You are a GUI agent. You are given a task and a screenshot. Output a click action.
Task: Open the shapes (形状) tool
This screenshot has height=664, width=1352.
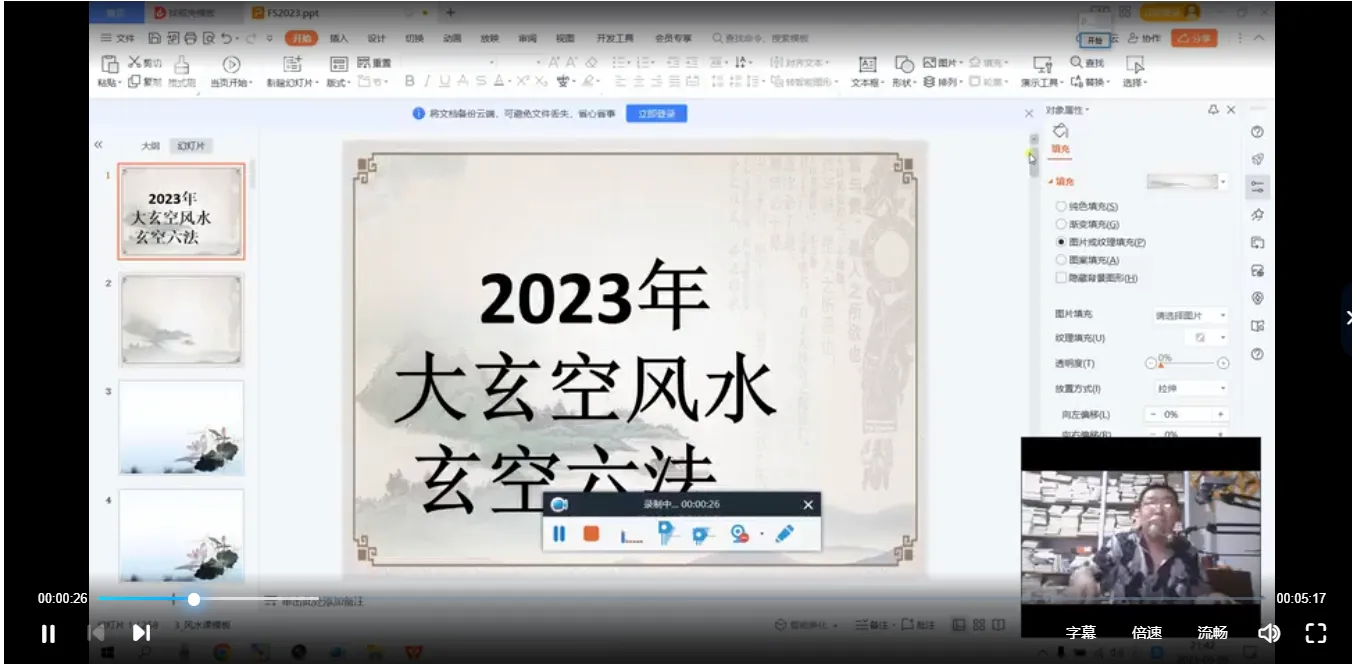(x=903, y=71)
